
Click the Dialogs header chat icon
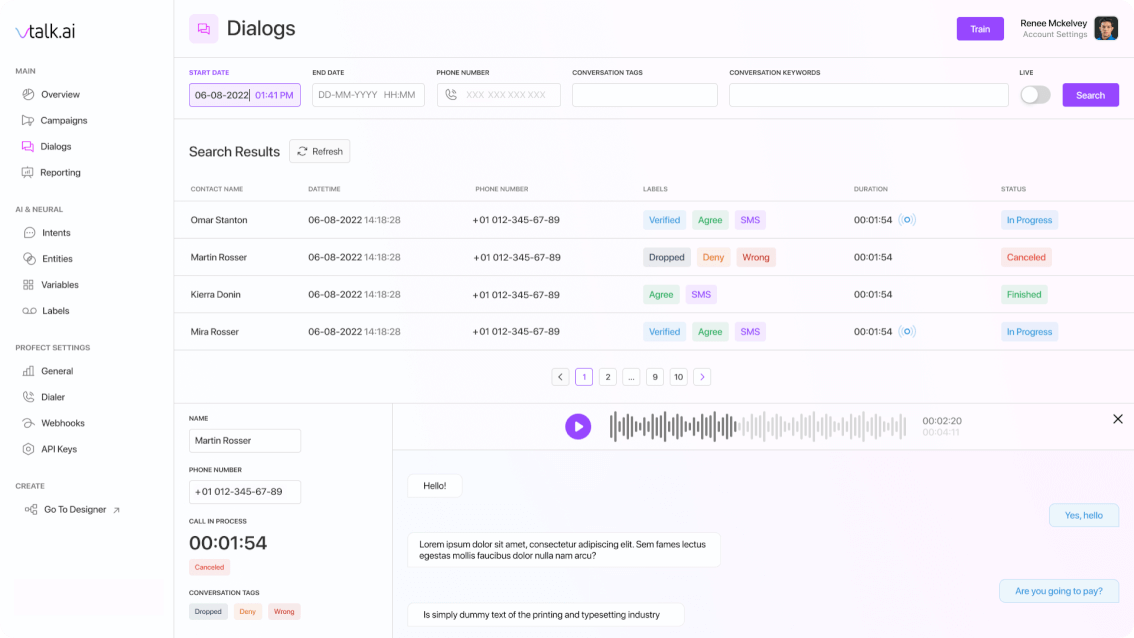point(203,29)
